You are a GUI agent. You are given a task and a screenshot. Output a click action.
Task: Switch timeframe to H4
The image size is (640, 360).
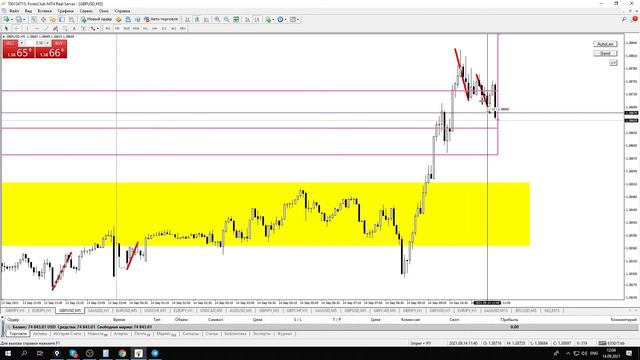pos(155,28)
